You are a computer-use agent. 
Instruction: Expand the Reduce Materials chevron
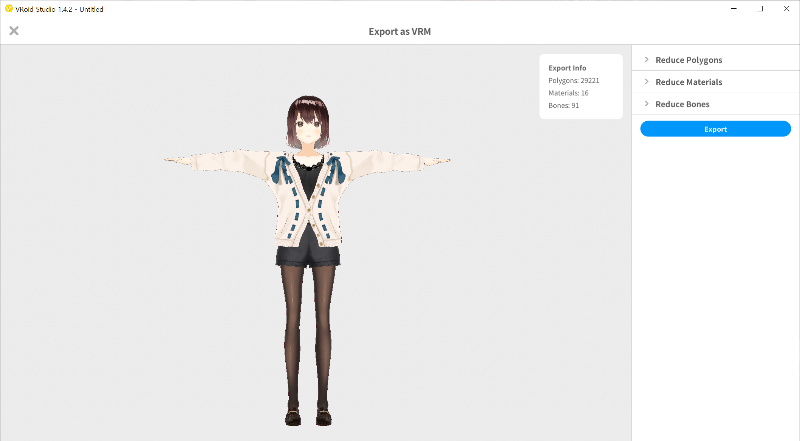646,82
